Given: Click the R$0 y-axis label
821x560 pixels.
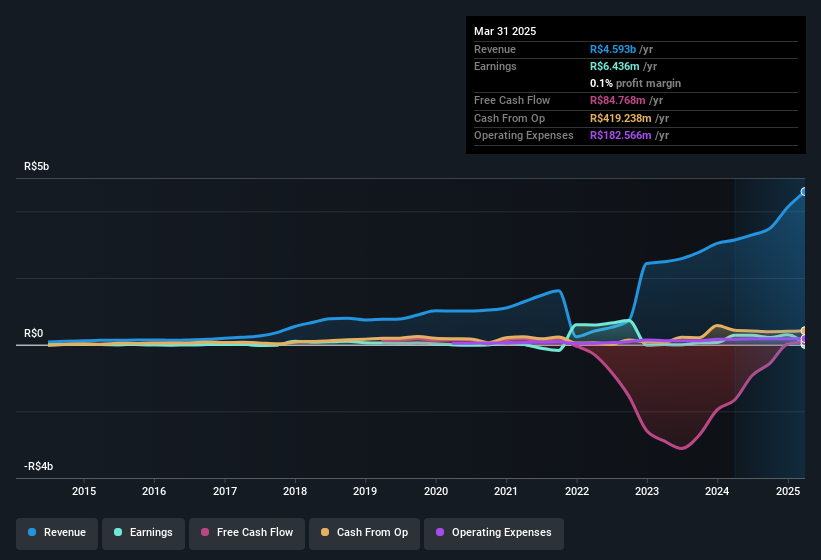Looking at the screenshot, I should click(x=34, y=333).
